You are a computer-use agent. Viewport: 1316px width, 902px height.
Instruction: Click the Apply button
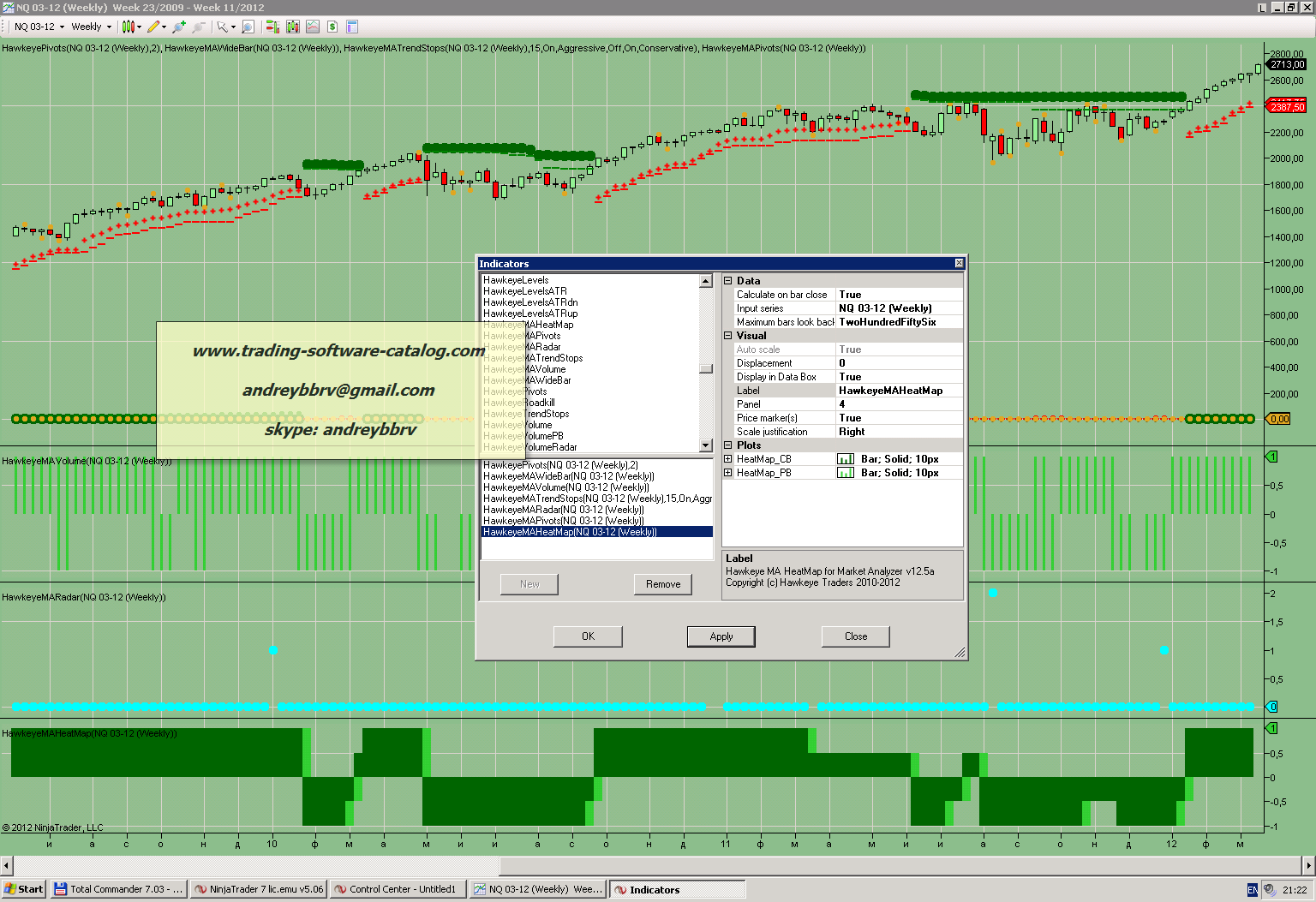721,636
